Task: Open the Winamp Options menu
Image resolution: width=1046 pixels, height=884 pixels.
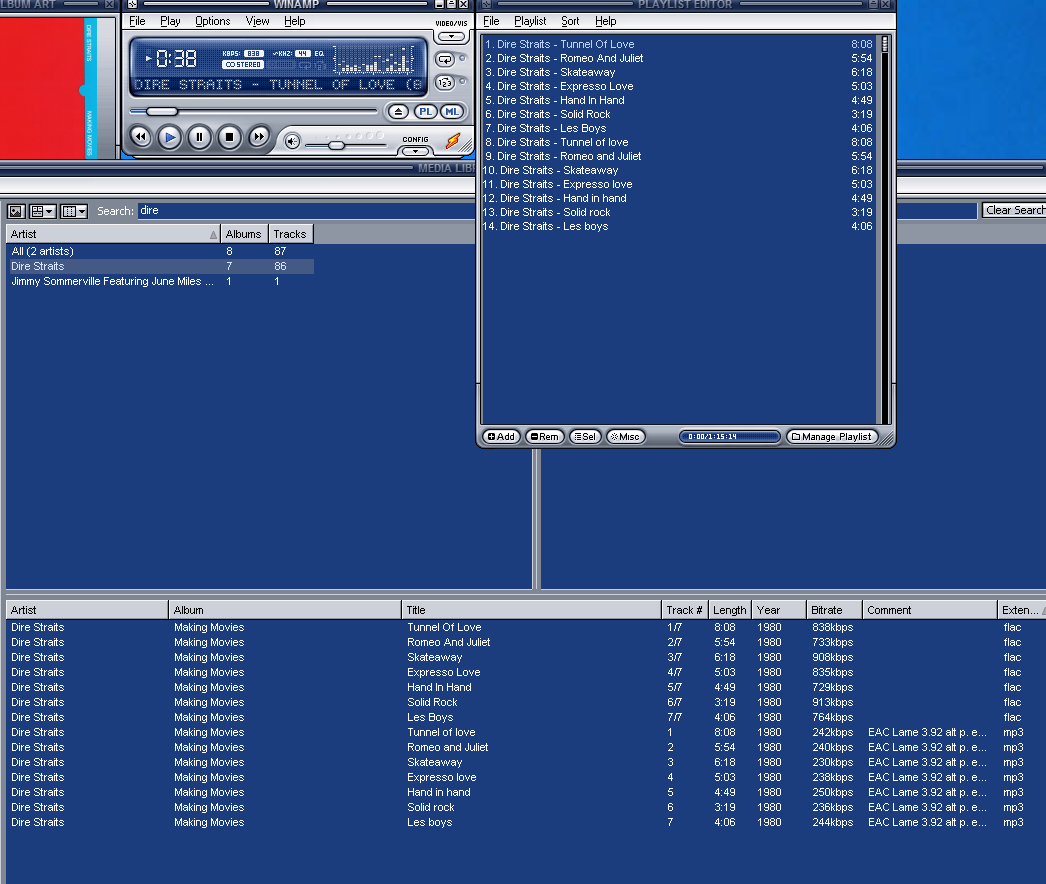Action: (213, 21)
